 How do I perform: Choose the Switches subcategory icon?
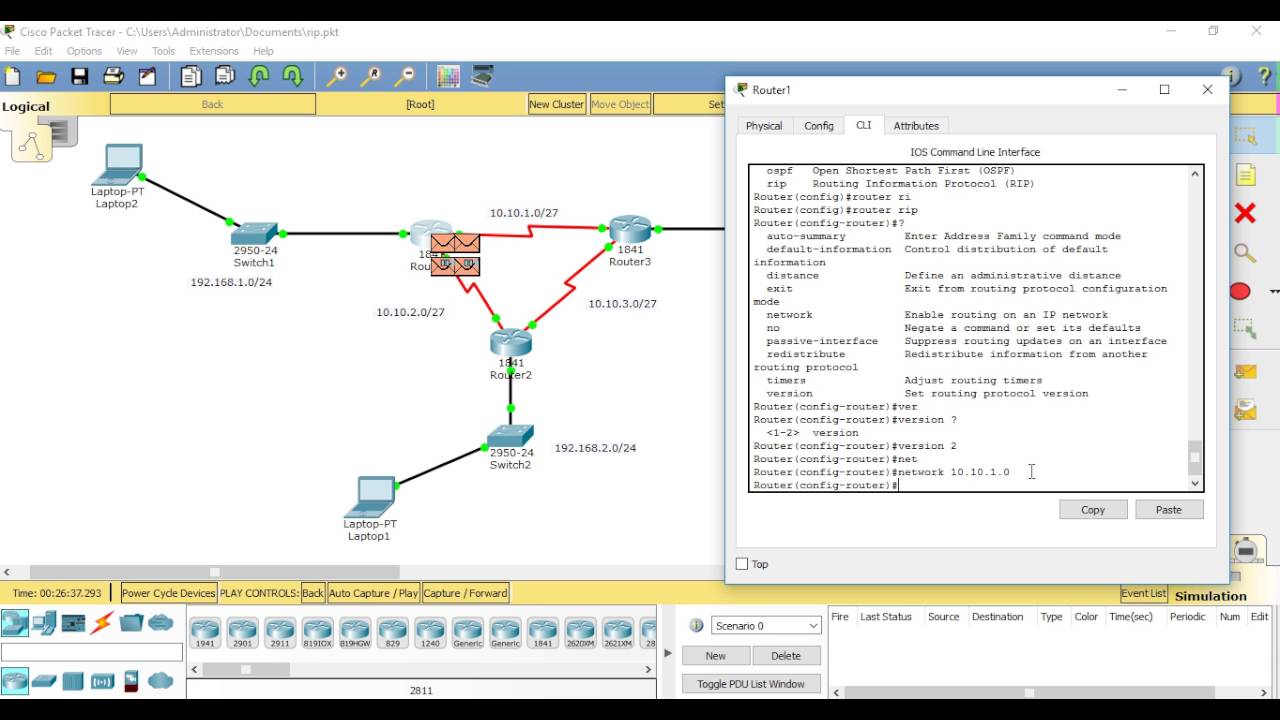(44, 681)
